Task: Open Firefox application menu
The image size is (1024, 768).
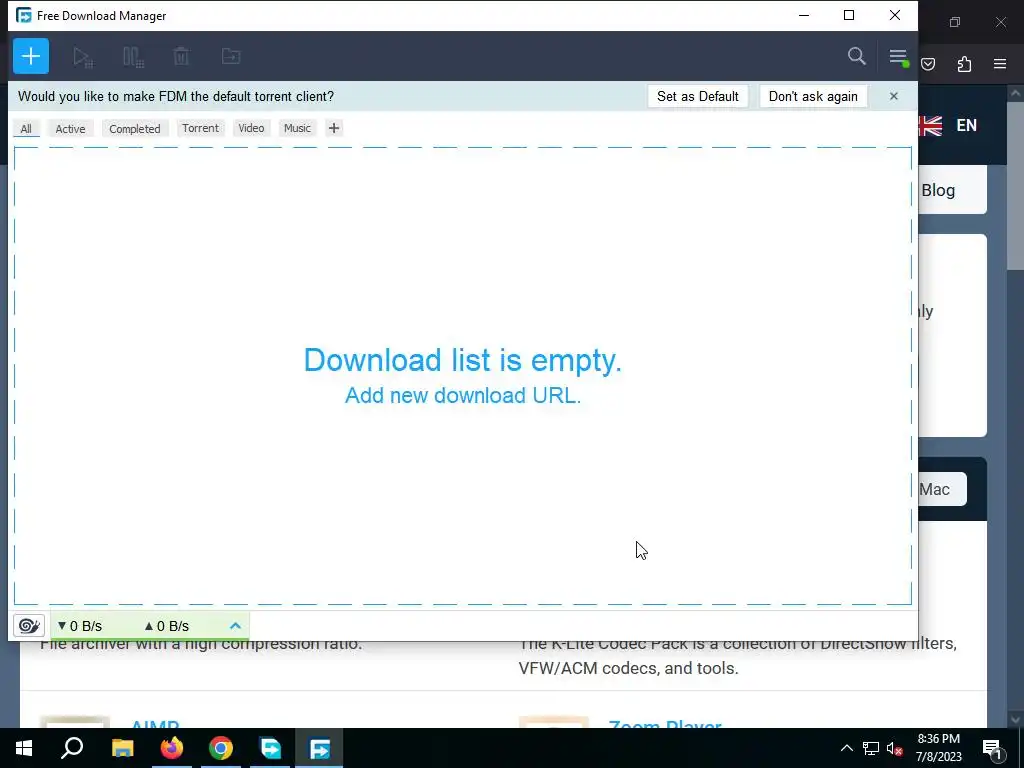Action: pos(1000,64)
